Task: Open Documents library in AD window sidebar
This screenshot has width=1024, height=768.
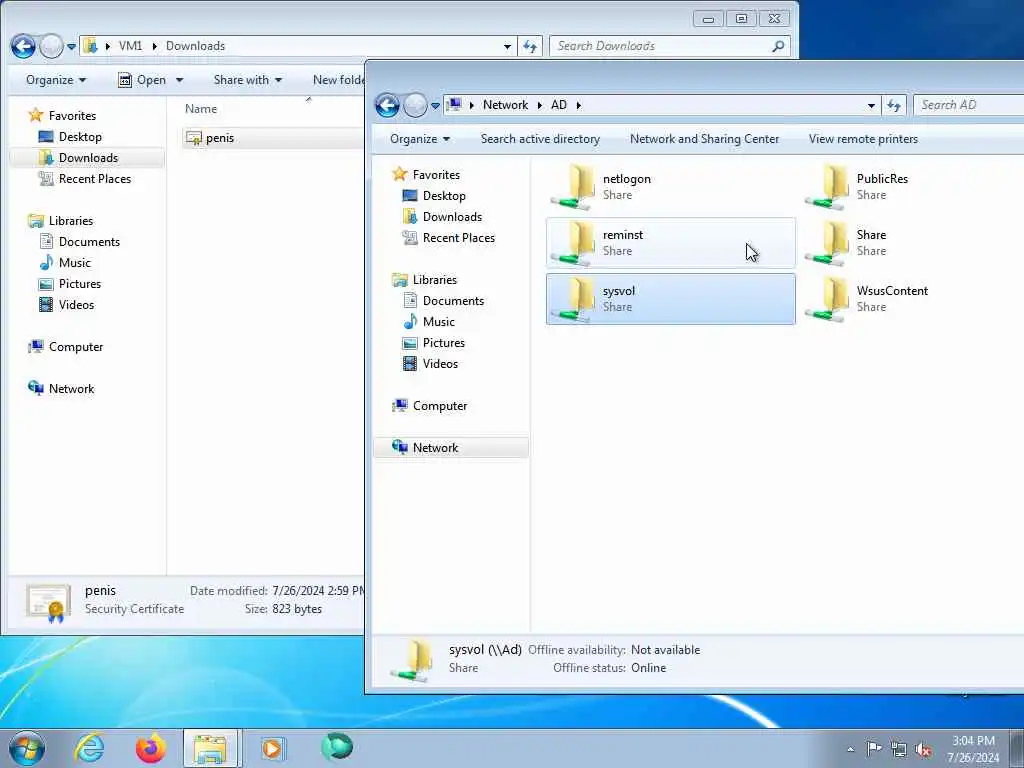Action: pyautogui.click(x=453, y=301)
